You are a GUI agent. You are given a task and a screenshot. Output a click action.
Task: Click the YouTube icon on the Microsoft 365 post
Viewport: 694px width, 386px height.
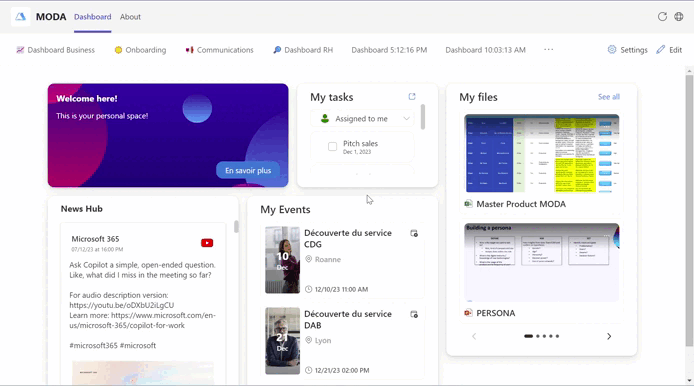coord(207,243)
